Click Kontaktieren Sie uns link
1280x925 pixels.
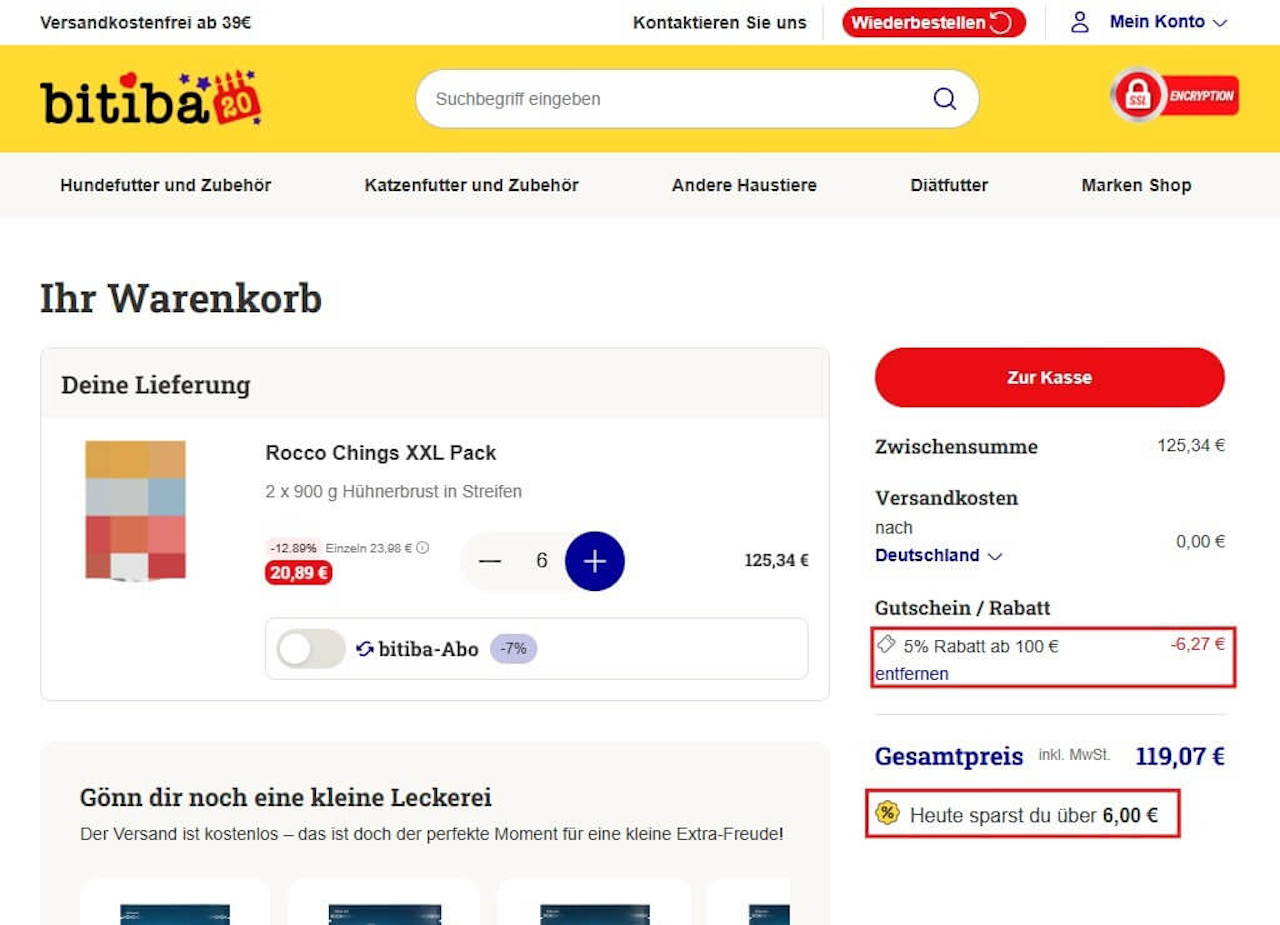click(x=720, y=22)
